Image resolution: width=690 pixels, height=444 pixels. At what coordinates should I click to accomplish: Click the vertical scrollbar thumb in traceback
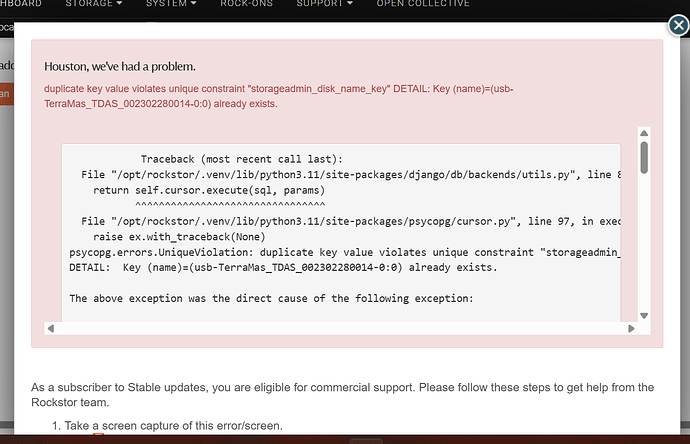tap(644, 158)
